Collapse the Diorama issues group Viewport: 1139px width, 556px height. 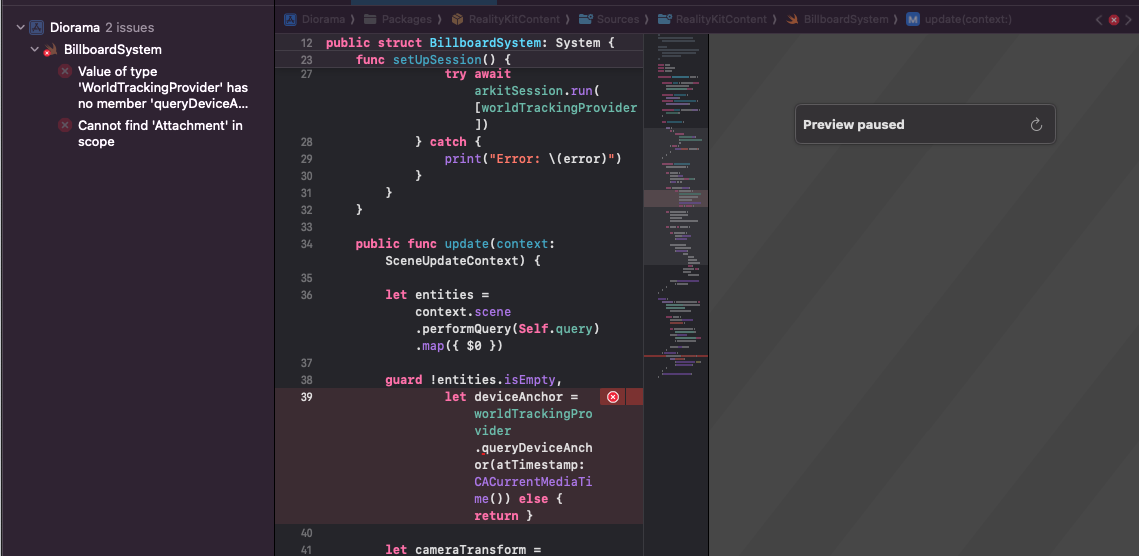pos(20,28)
